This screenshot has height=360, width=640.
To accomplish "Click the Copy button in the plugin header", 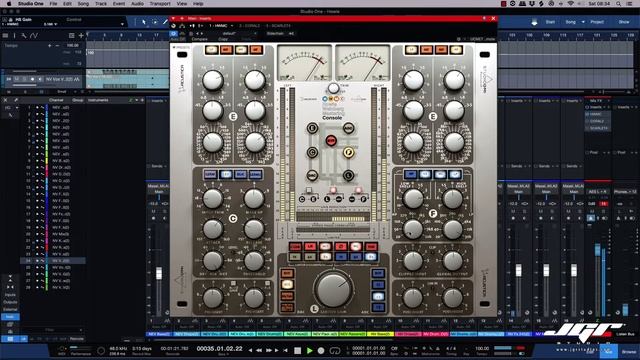I will [x=223, y=39].
